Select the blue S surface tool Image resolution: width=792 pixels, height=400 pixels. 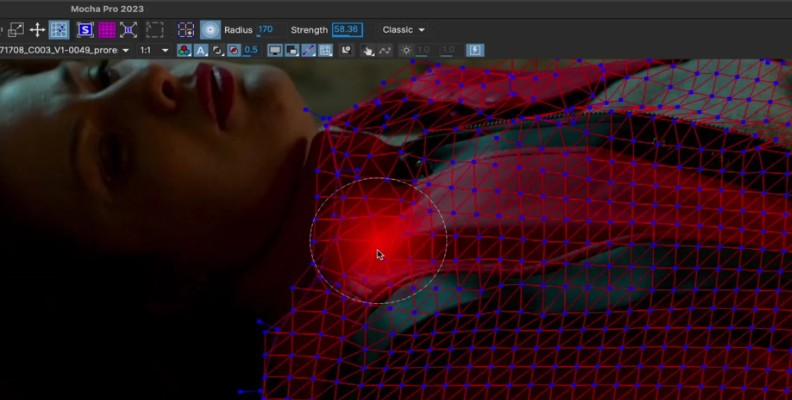84,30
